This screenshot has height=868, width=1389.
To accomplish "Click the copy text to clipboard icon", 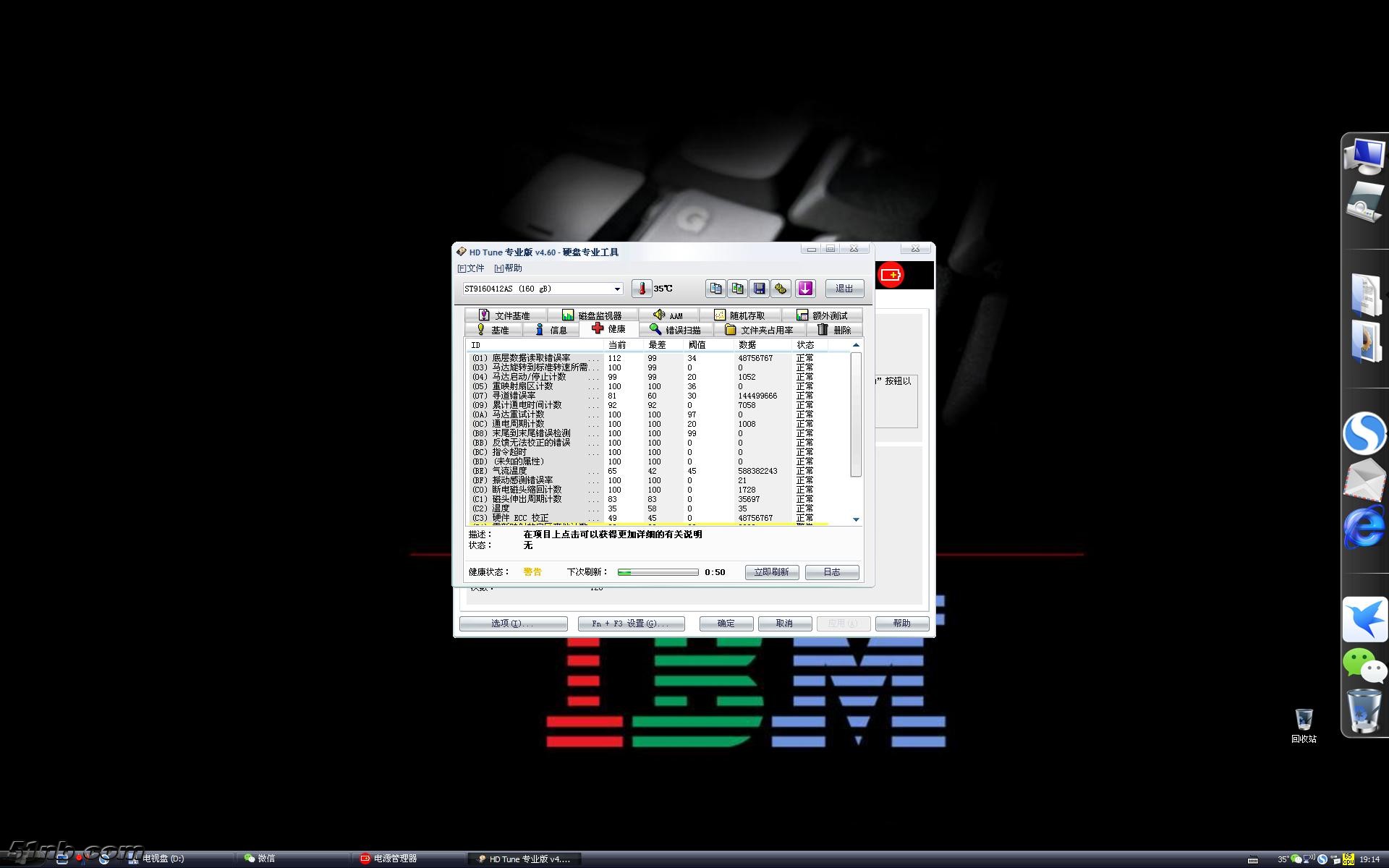I will (x=715, y=289).
